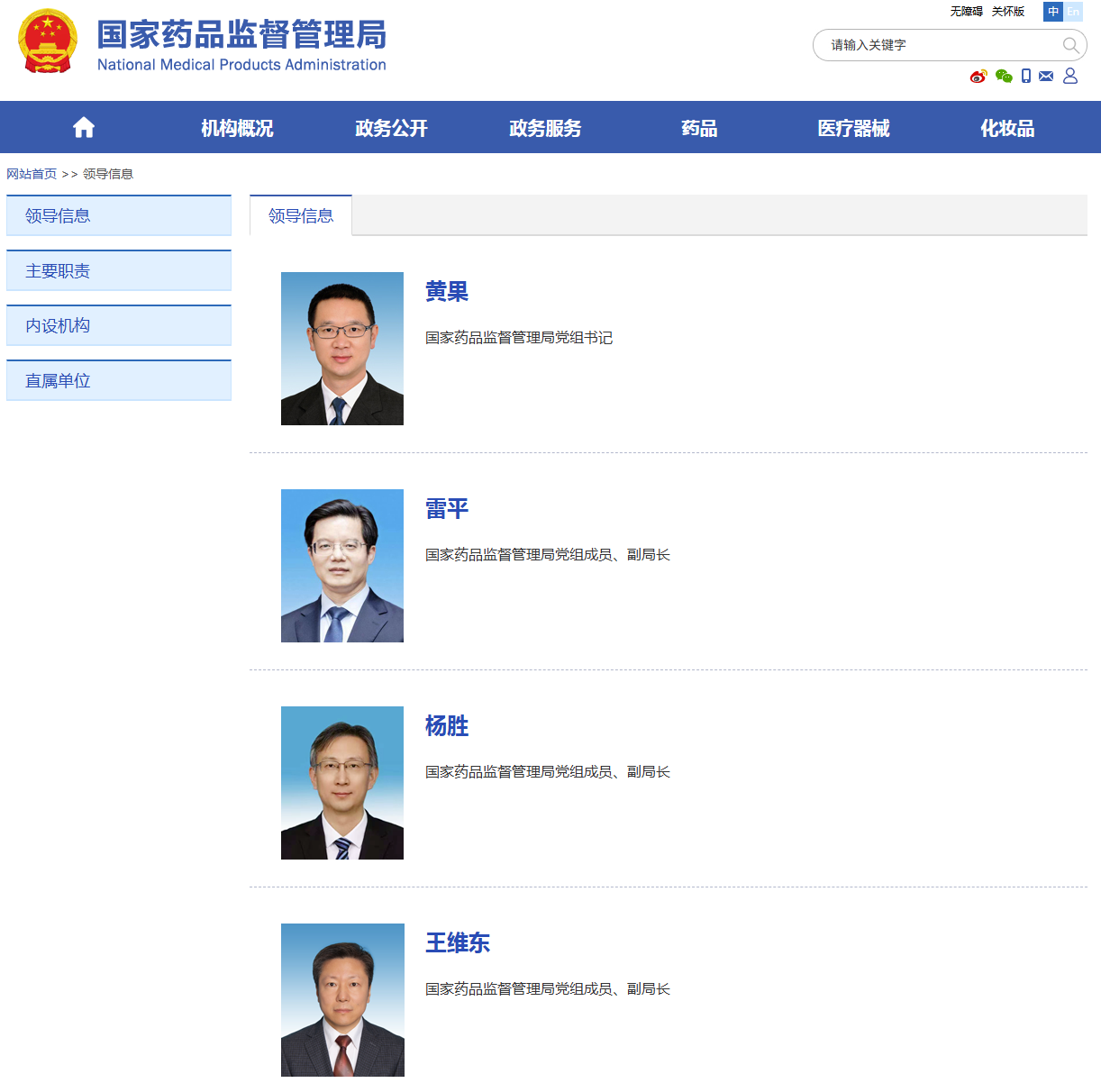Viewport: 1101px width, 1092px height.
Task: Click the national emblem logo
Action: [x=47, y=41]
